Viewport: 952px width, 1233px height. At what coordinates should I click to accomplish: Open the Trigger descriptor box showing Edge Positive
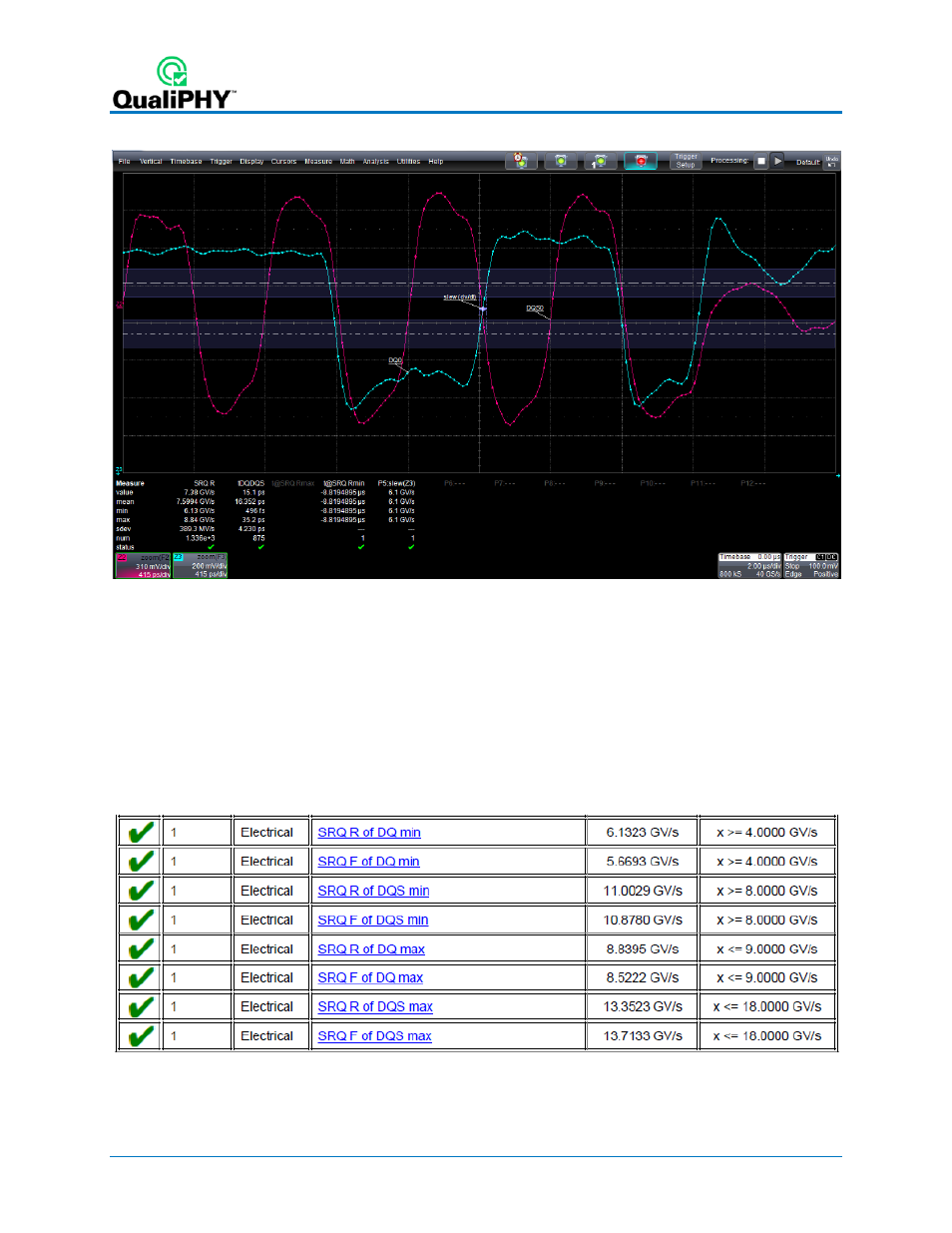[811, 566]
